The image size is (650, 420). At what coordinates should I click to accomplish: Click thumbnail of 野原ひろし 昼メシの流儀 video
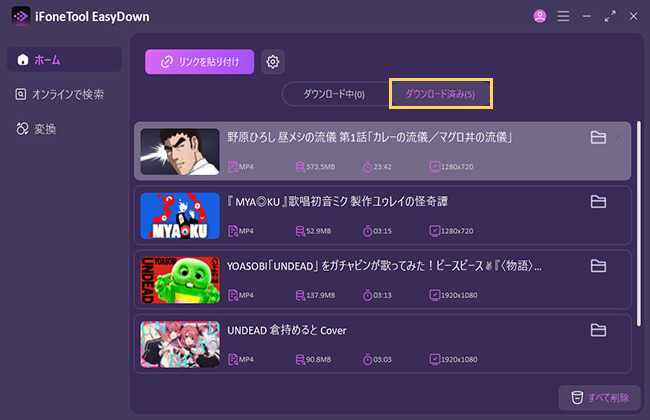pyautogui.click(x=180, y=151)
